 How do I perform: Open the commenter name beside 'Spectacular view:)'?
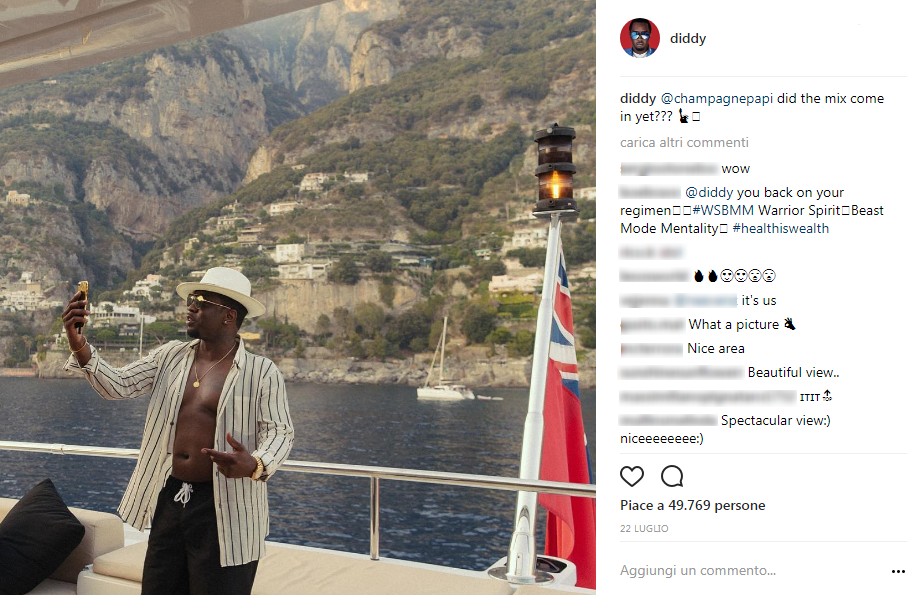[x=668, y=420]
